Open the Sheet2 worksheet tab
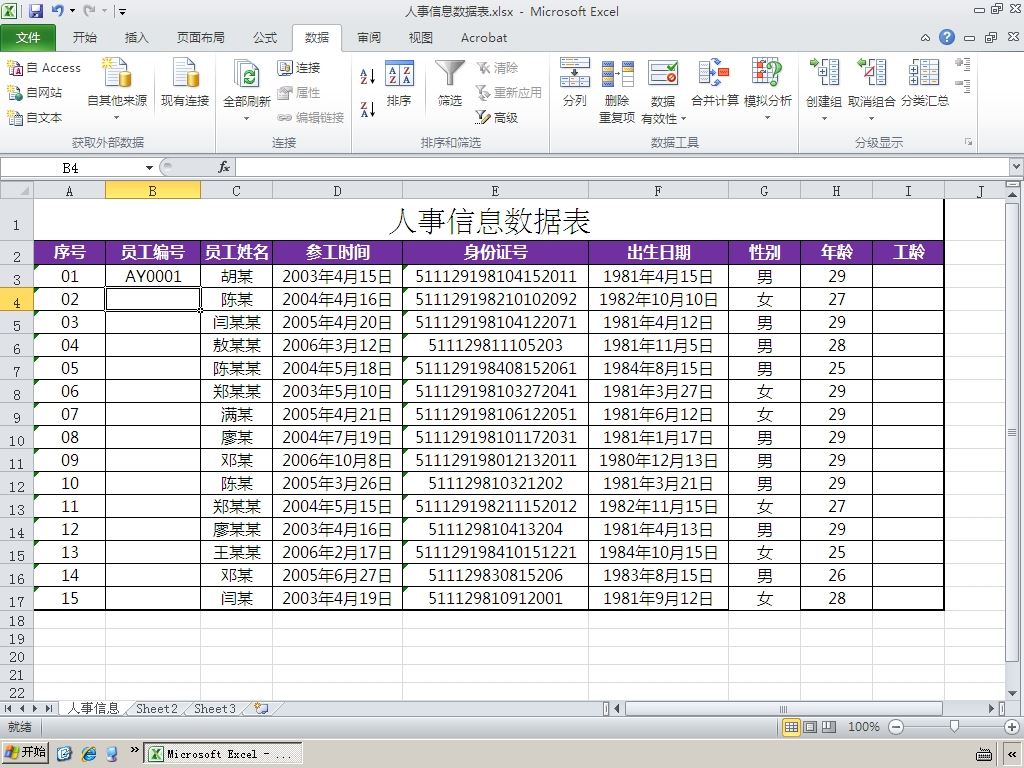 click(x=157, y=709)
